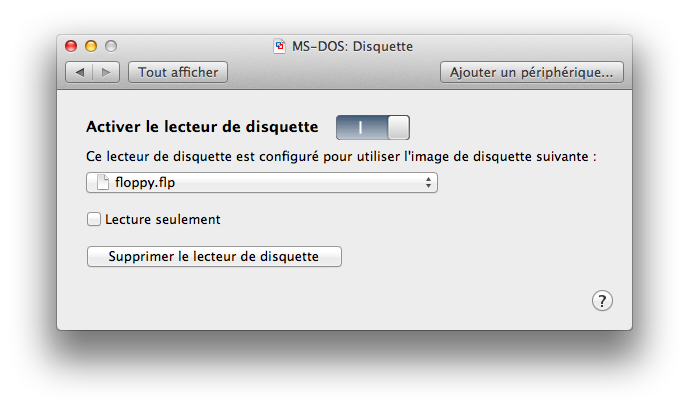
Task: Click the Ce lecteur de disquette description text
Action: pyautogui.click(x=341, y=156)
